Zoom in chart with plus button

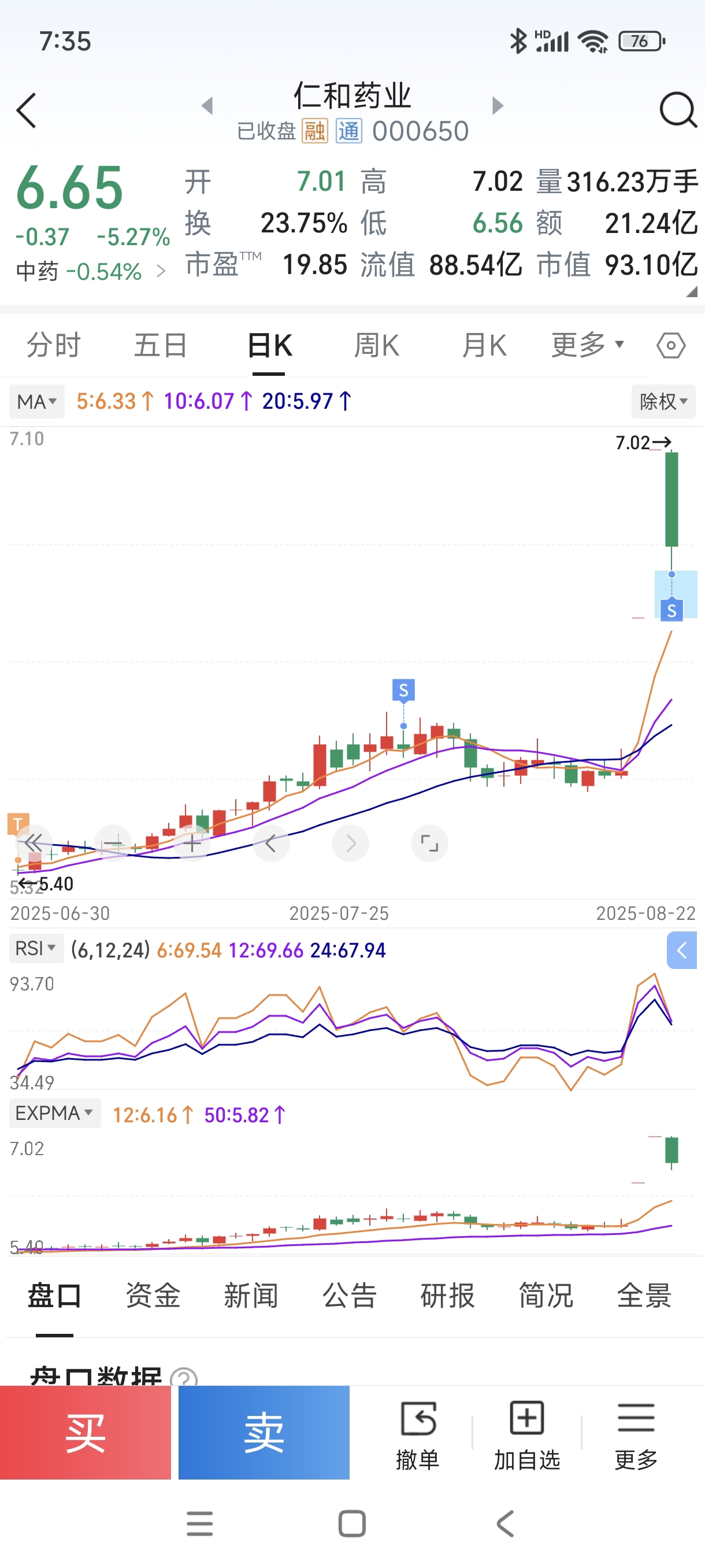pyautogui.click(x=192, y=843)
